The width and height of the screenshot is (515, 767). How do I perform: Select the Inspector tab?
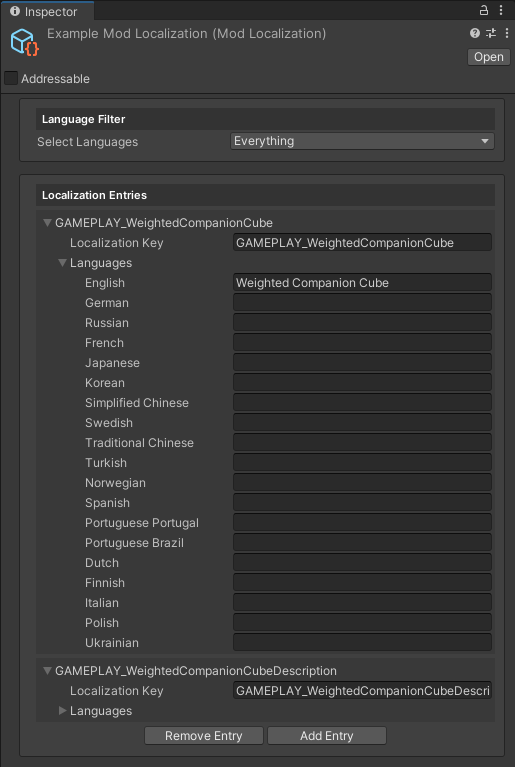[x=47, y=11]
